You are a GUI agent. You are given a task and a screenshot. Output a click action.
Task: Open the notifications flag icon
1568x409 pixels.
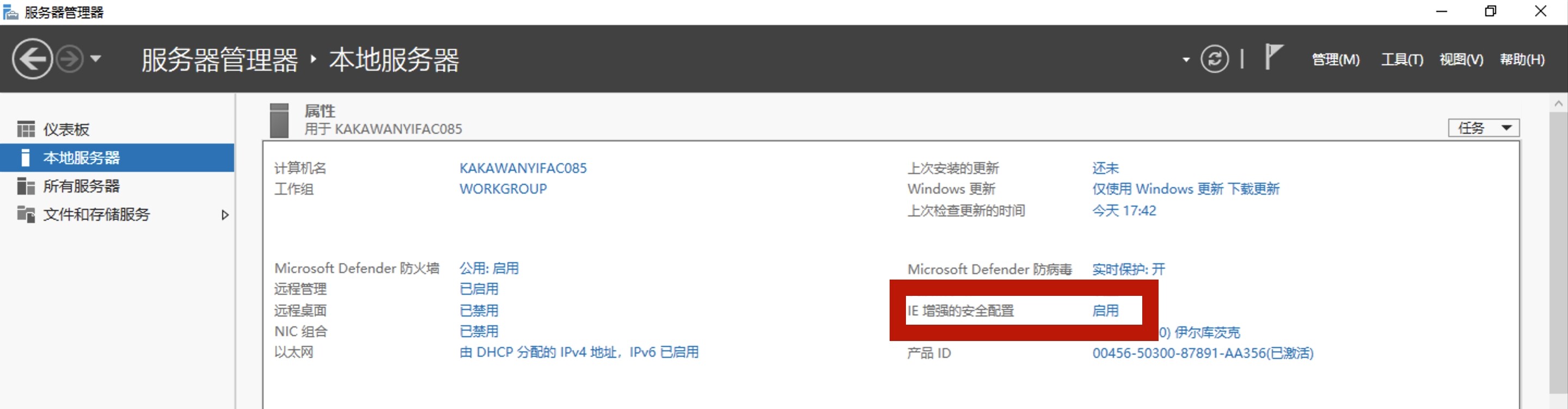1273,57
